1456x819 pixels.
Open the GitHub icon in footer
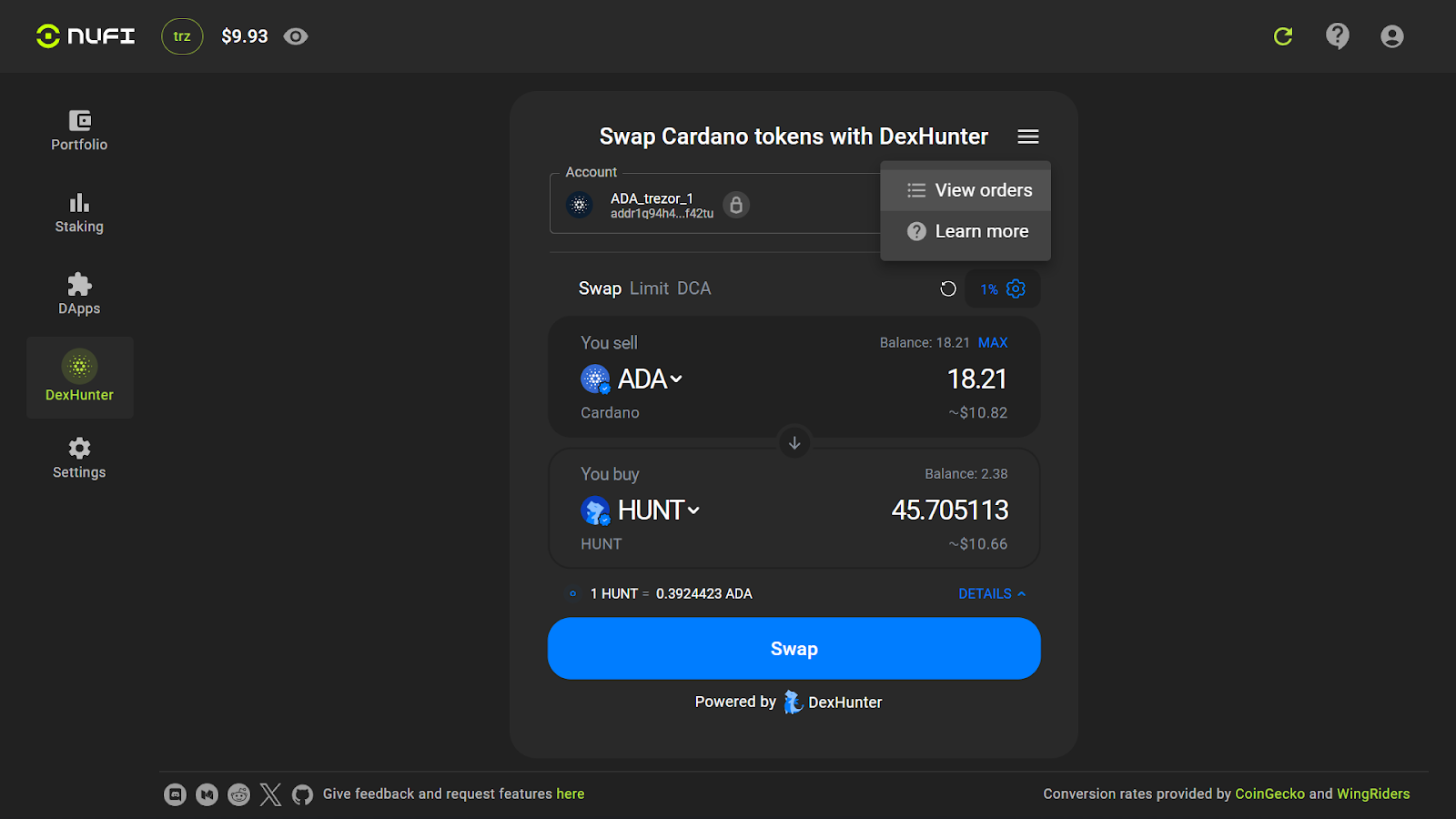pyautogui.click(x=302, y=794)
